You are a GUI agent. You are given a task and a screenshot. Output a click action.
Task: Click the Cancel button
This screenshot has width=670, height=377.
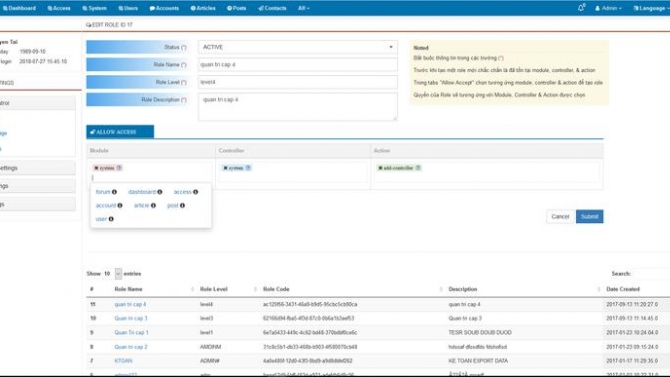click(560, 217)
